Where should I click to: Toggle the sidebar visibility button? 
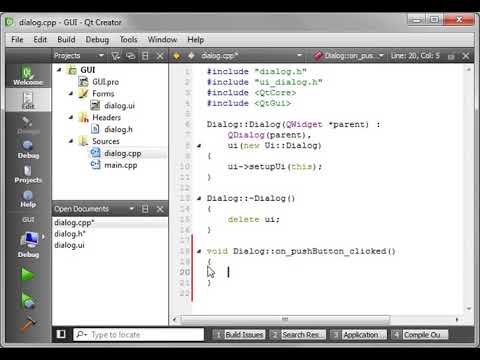(61, 334)
